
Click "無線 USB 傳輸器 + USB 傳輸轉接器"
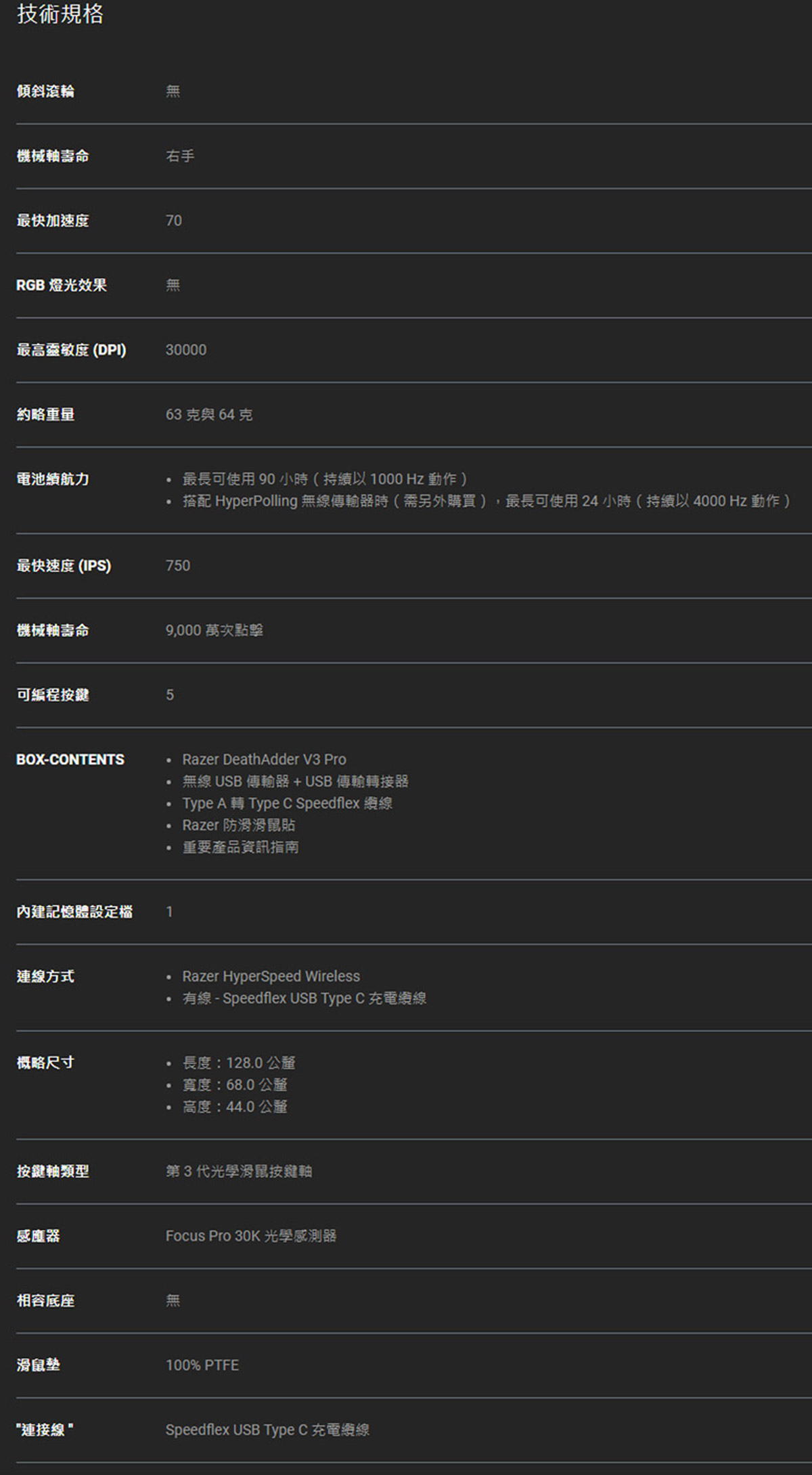[x=296, y=781]
